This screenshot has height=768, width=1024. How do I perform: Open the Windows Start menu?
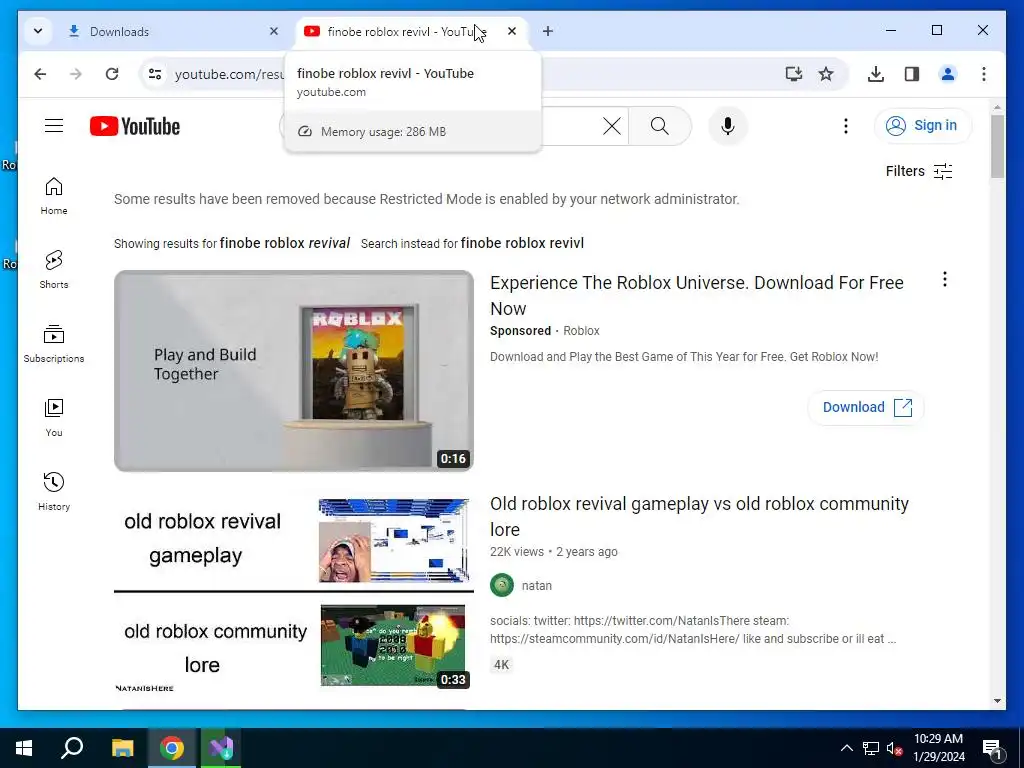pyautogui.click(x=24, y=748)
